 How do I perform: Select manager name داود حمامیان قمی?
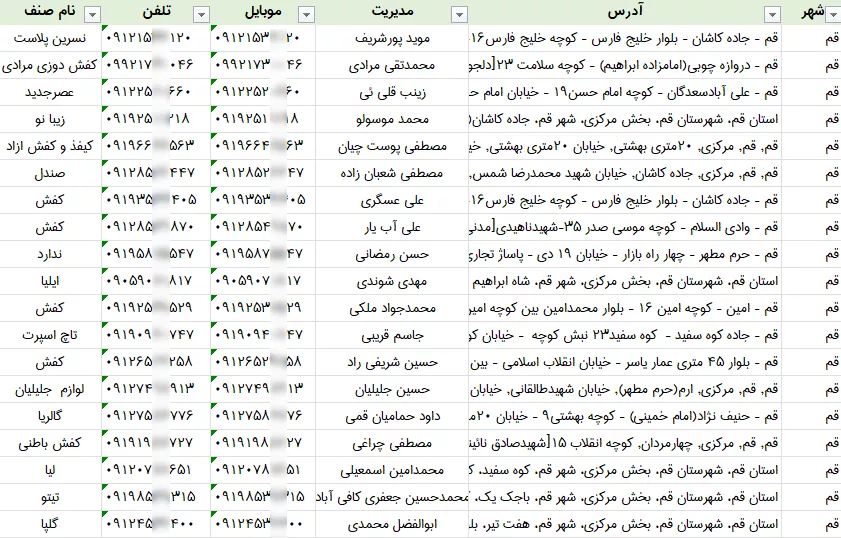[x=392, y=416]
